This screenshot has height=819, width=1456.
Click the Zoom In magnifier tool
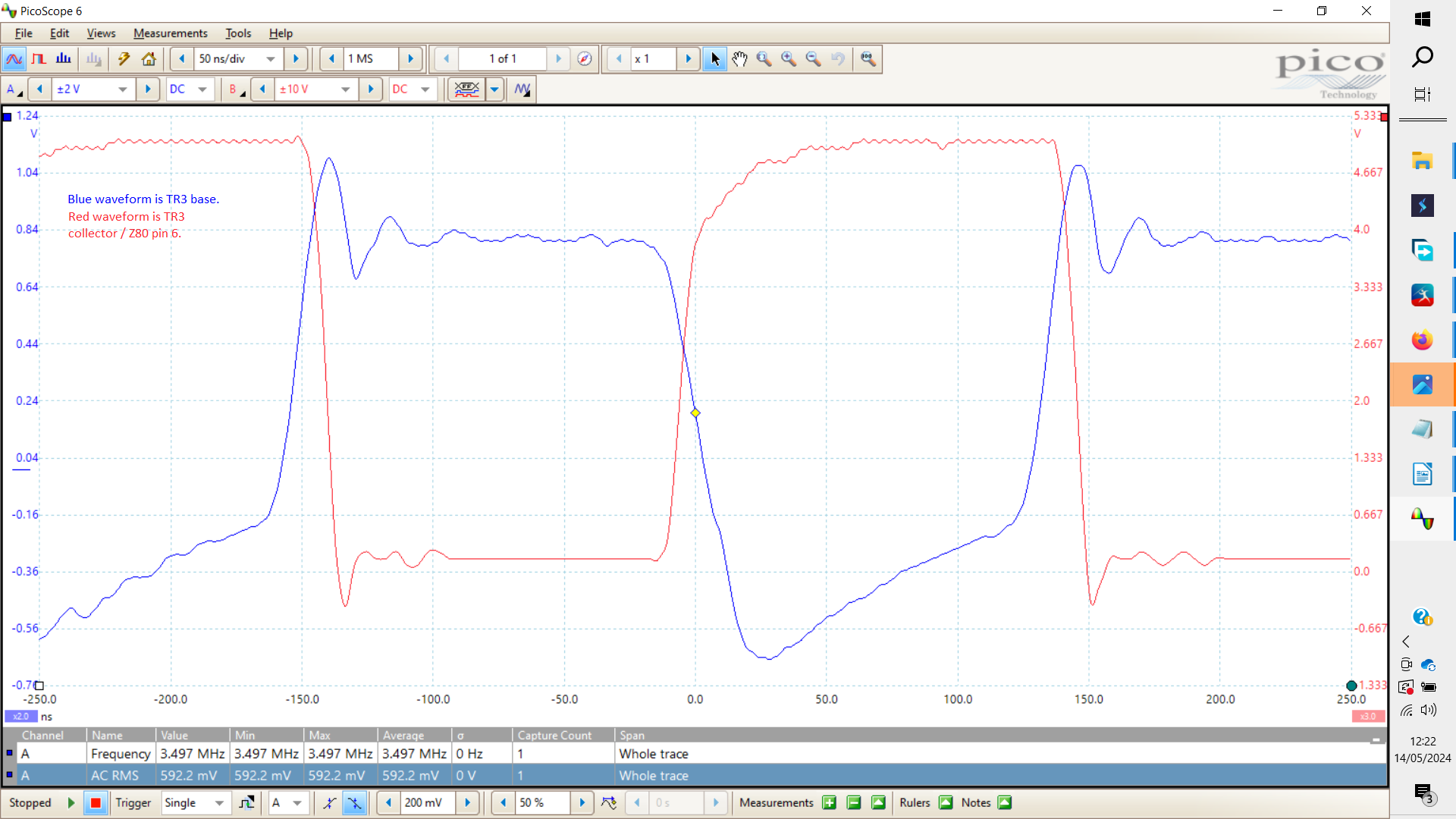789,59
